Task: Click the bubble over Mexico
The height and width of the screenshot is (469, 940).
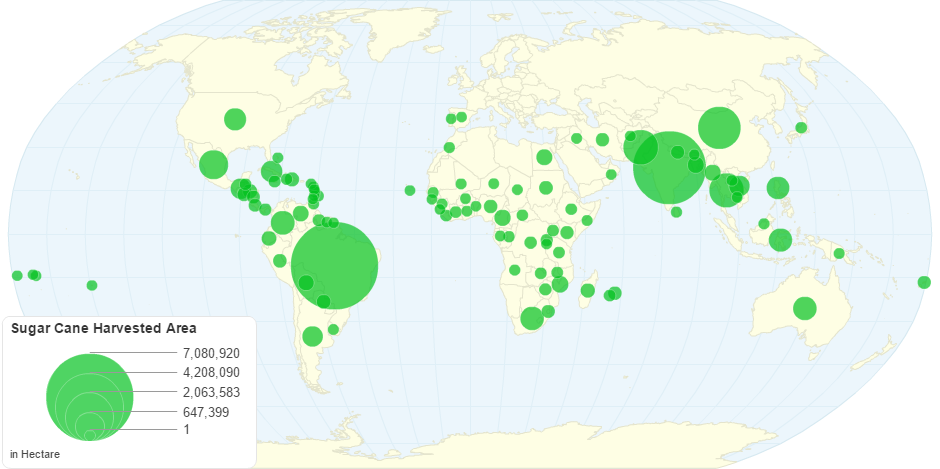Action: point(213,164)
